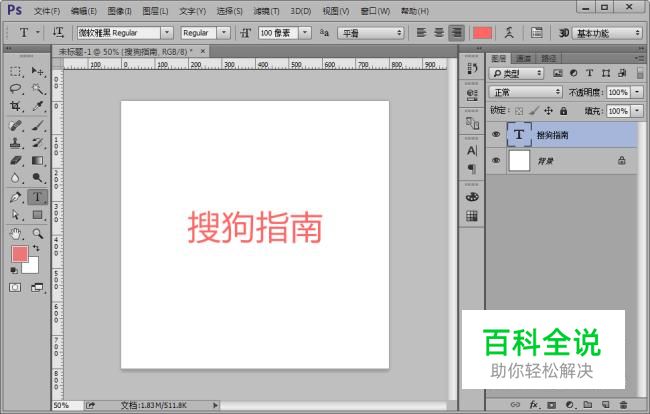Select the Pen tool
The width and height of the screenshot is (650, 414).
point(15,197)
